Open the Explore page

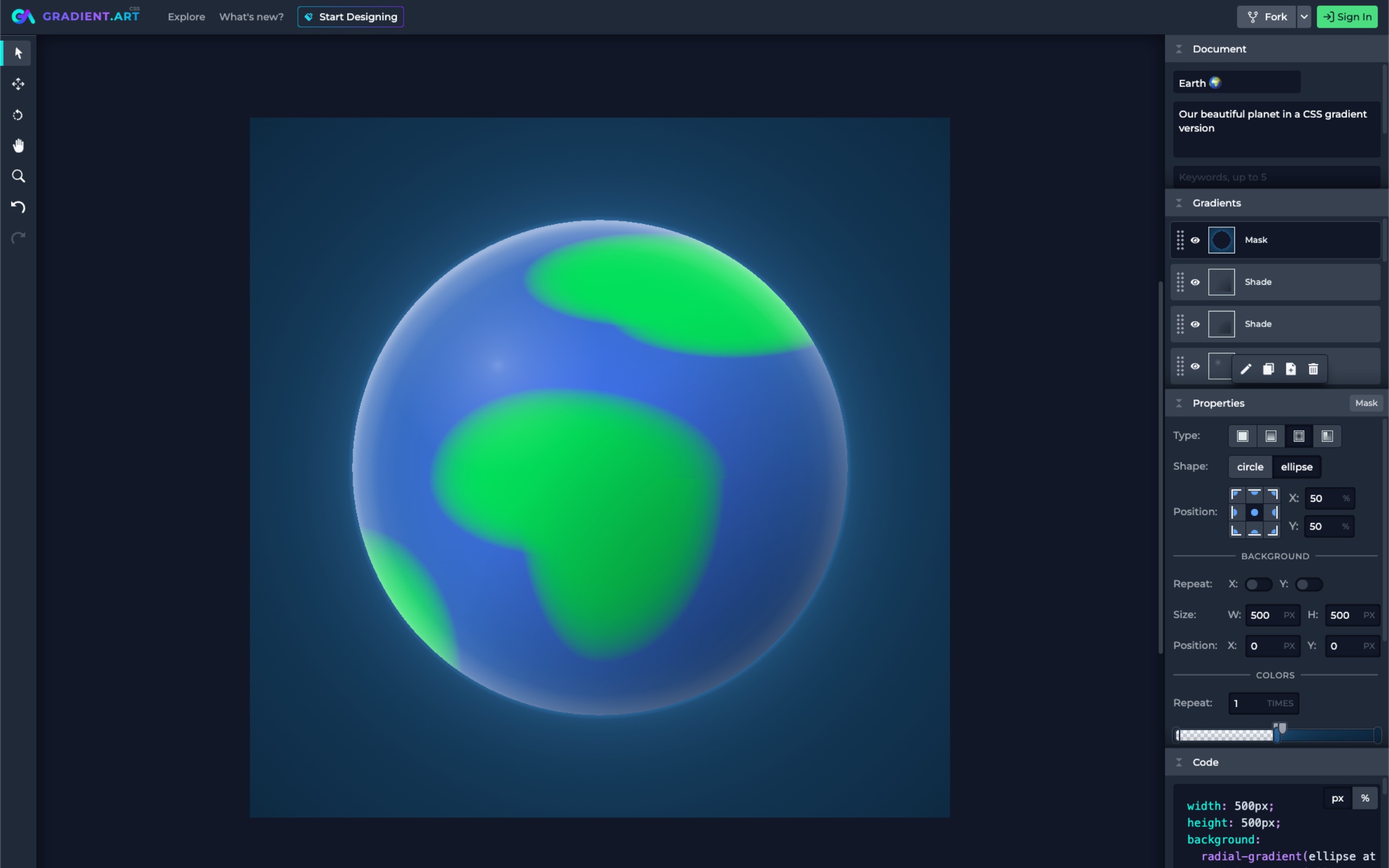tap(187, 17)
